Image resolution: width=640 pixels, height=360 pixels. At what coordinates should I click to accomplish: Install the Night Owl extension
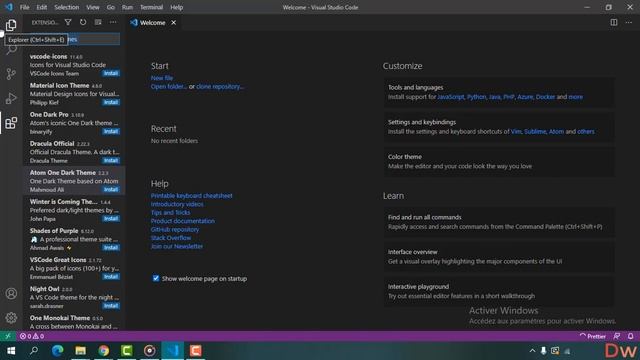click(x=111, y=306)
